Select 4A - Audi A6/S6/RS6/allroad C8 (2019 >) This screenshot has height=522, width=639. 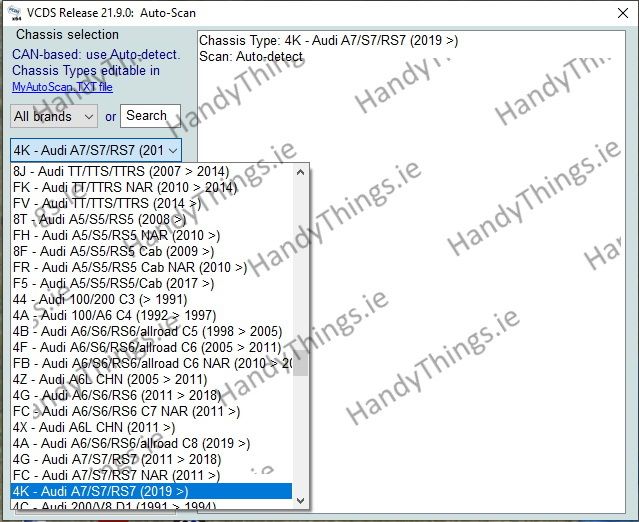[152, 443]
